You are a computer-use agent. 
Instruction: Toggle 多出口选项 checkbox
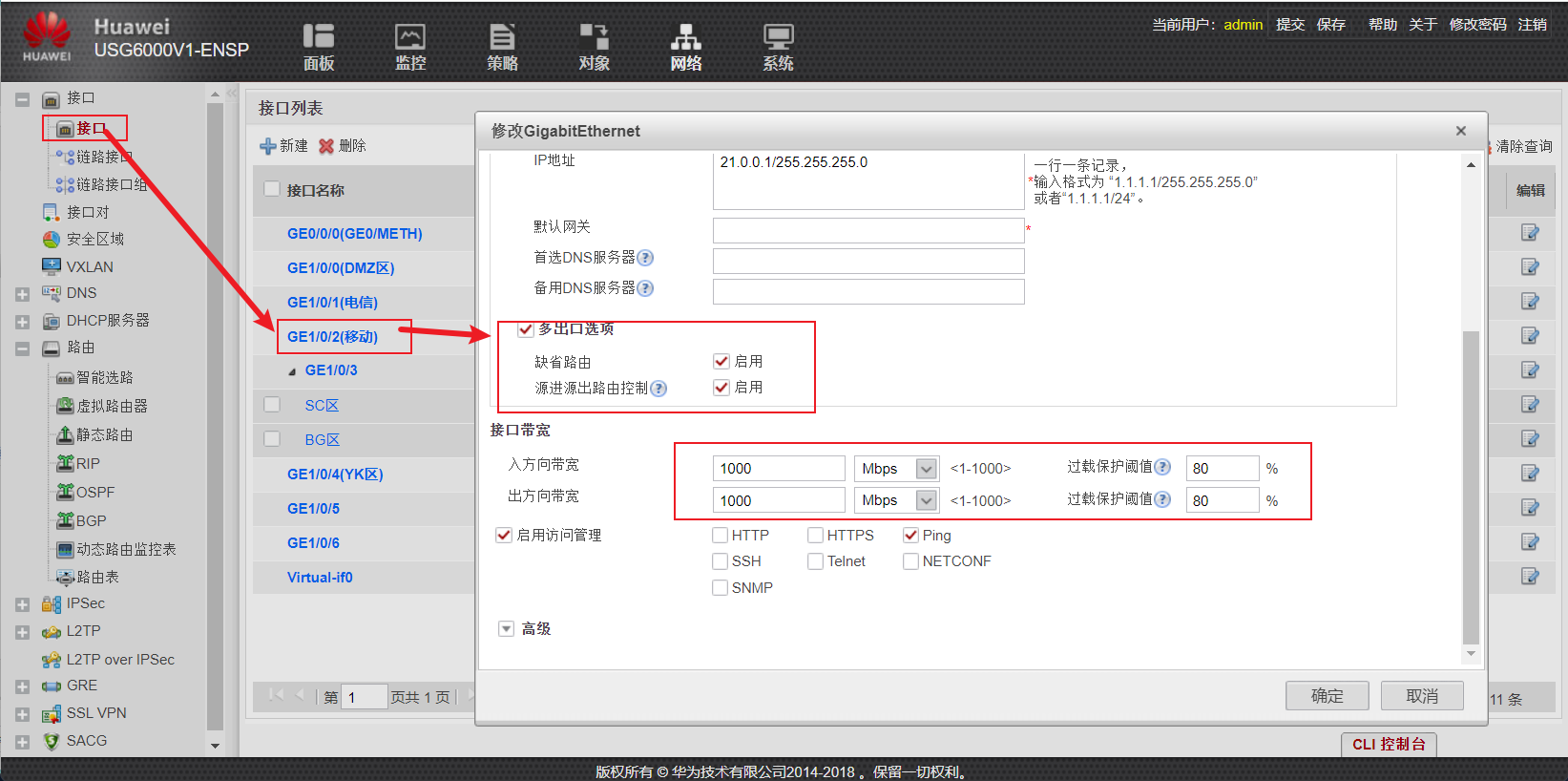point(525,329)
